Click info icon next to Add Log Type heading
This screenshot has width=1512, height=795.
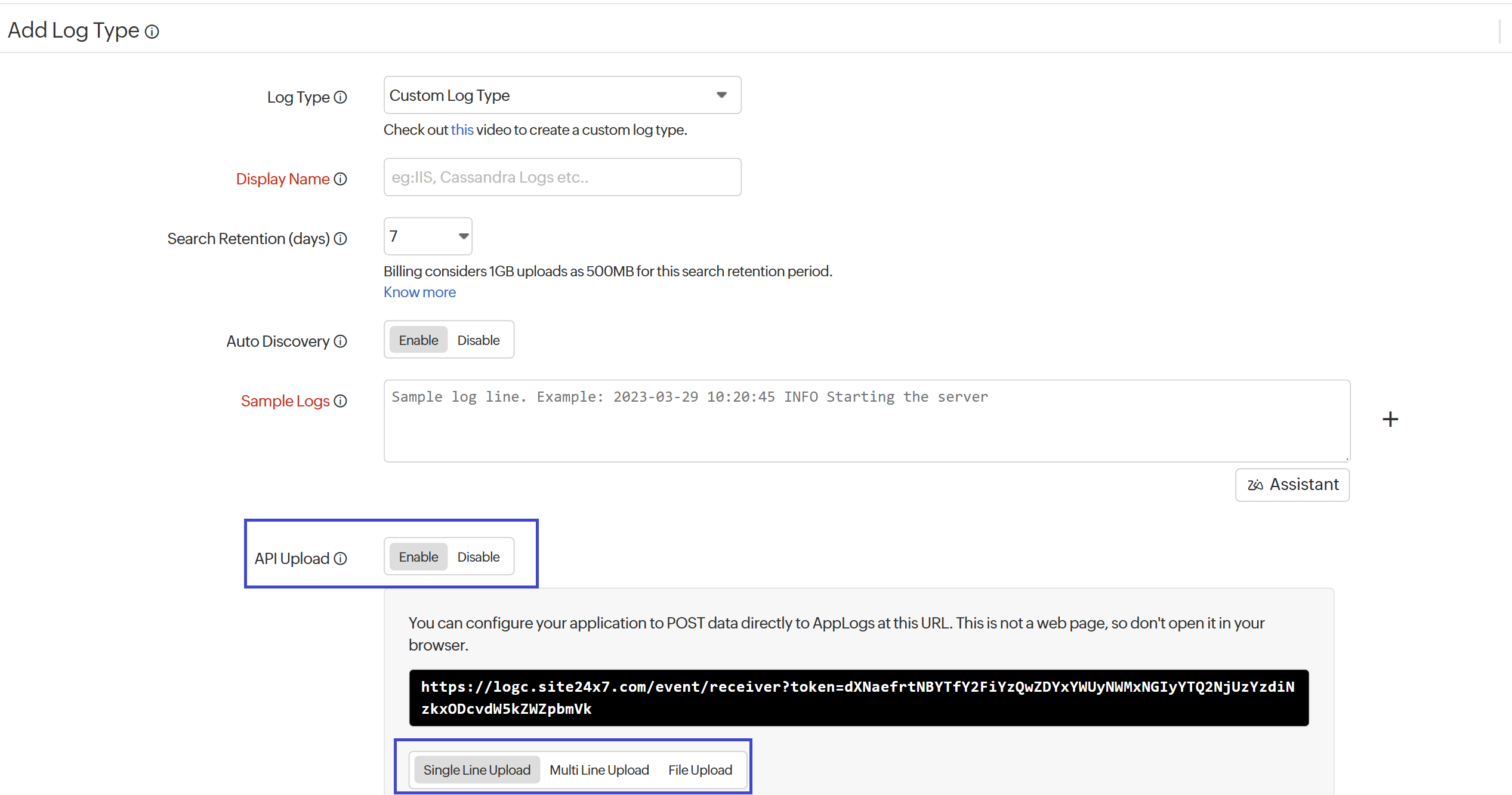point(152,31)
